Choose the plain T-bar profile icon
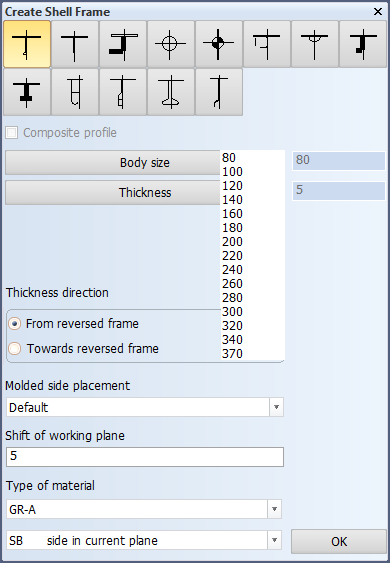This screenshot has width=390, height=563. (75, 44)
